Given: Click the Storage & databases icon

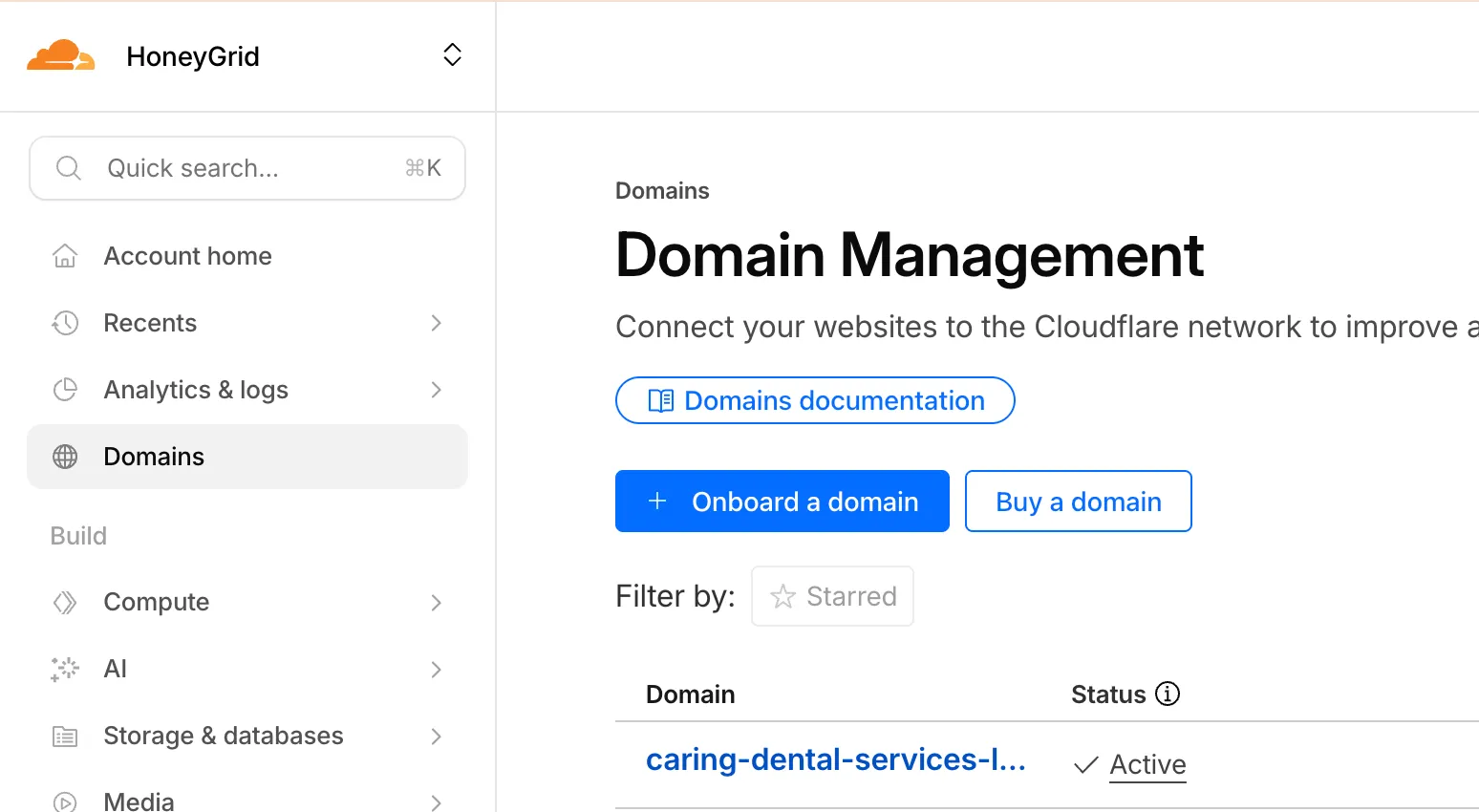Looking at the screenshot, I should click(x=64, y=736).
